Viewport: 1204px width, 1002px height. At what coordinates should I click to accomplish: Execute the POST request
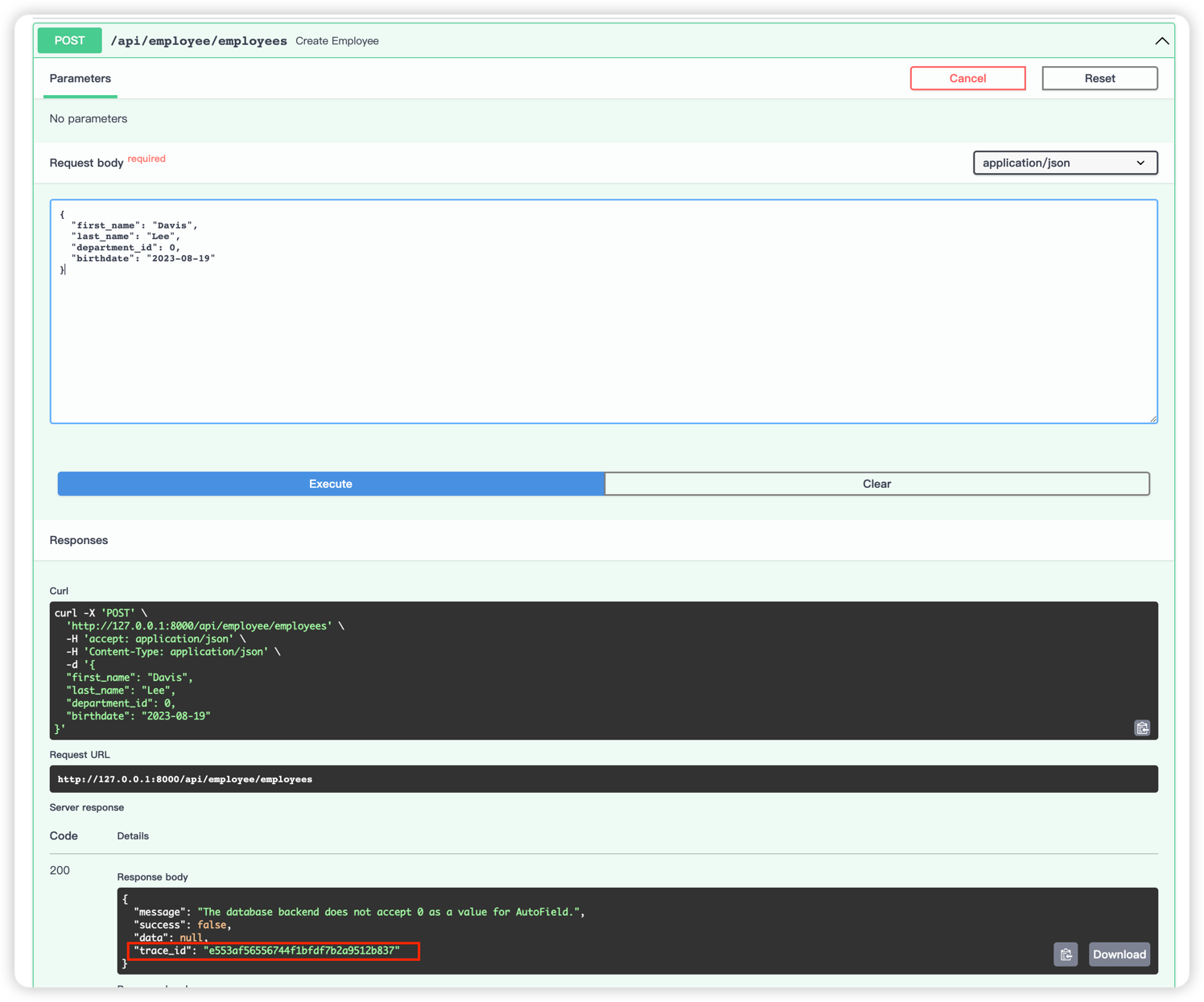coord(331,484)
